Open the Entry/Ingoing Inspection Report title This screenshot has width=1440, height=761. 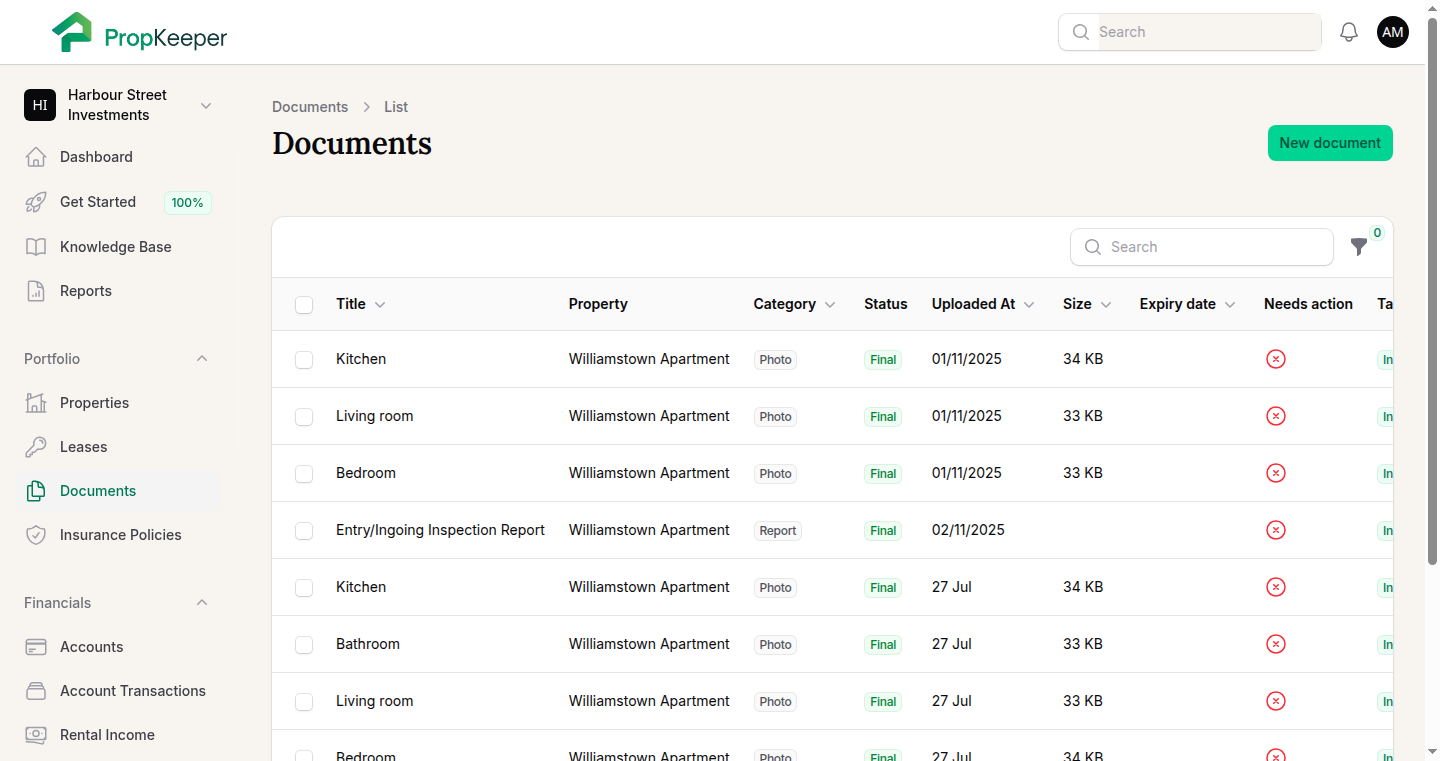coord(440,530)
